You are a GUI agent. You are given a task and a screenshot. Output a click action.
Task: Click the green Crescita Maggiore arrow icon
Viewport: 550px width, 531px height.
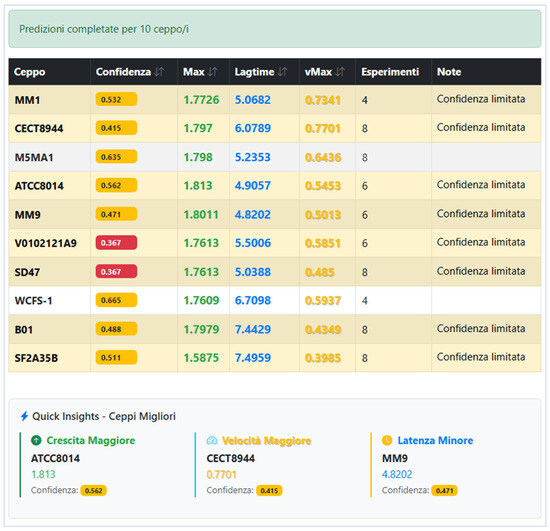click(x=36, y=440)
